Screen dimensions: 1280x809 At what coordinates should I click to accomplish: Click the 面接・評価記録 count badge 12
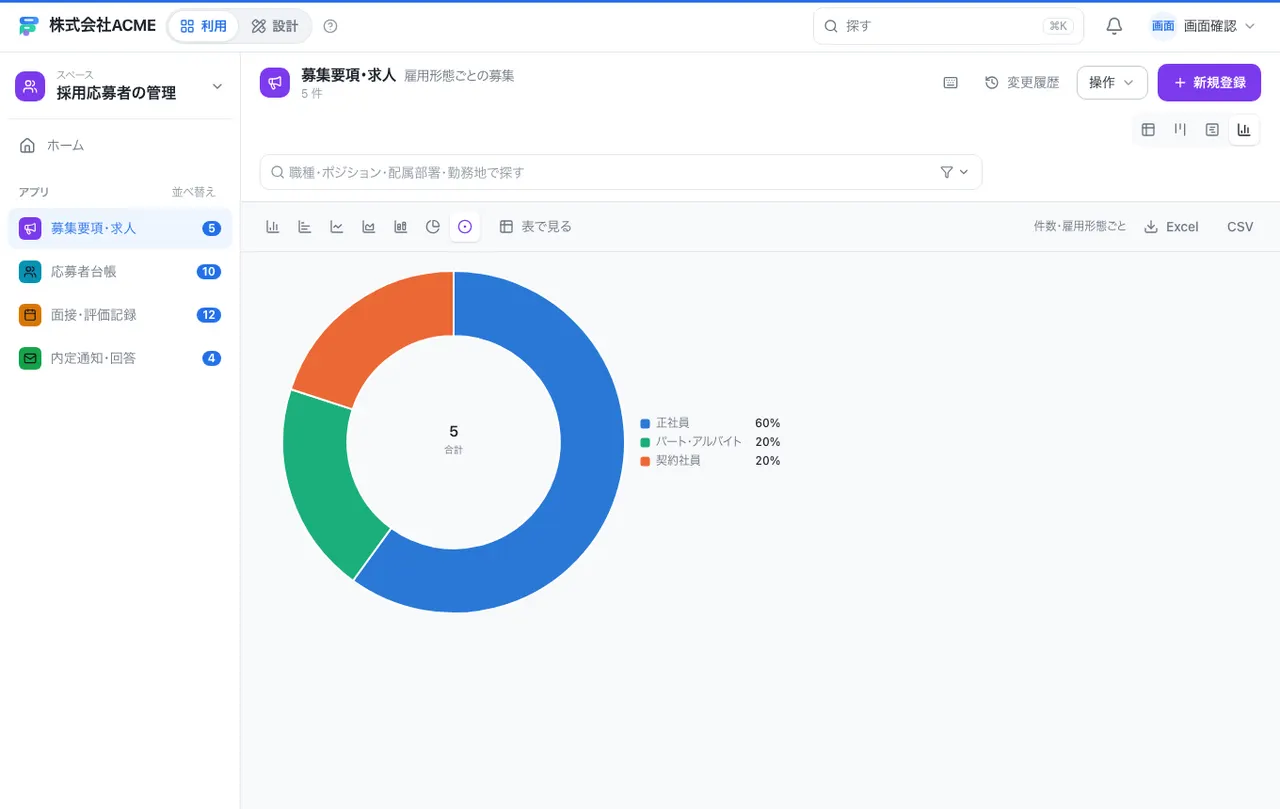[x=208, y=314]
